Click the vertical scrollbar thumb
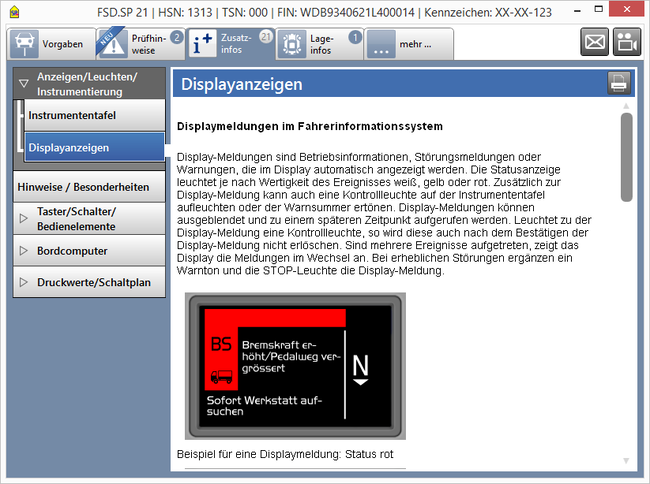650x484 pixels. click(626, 157)
